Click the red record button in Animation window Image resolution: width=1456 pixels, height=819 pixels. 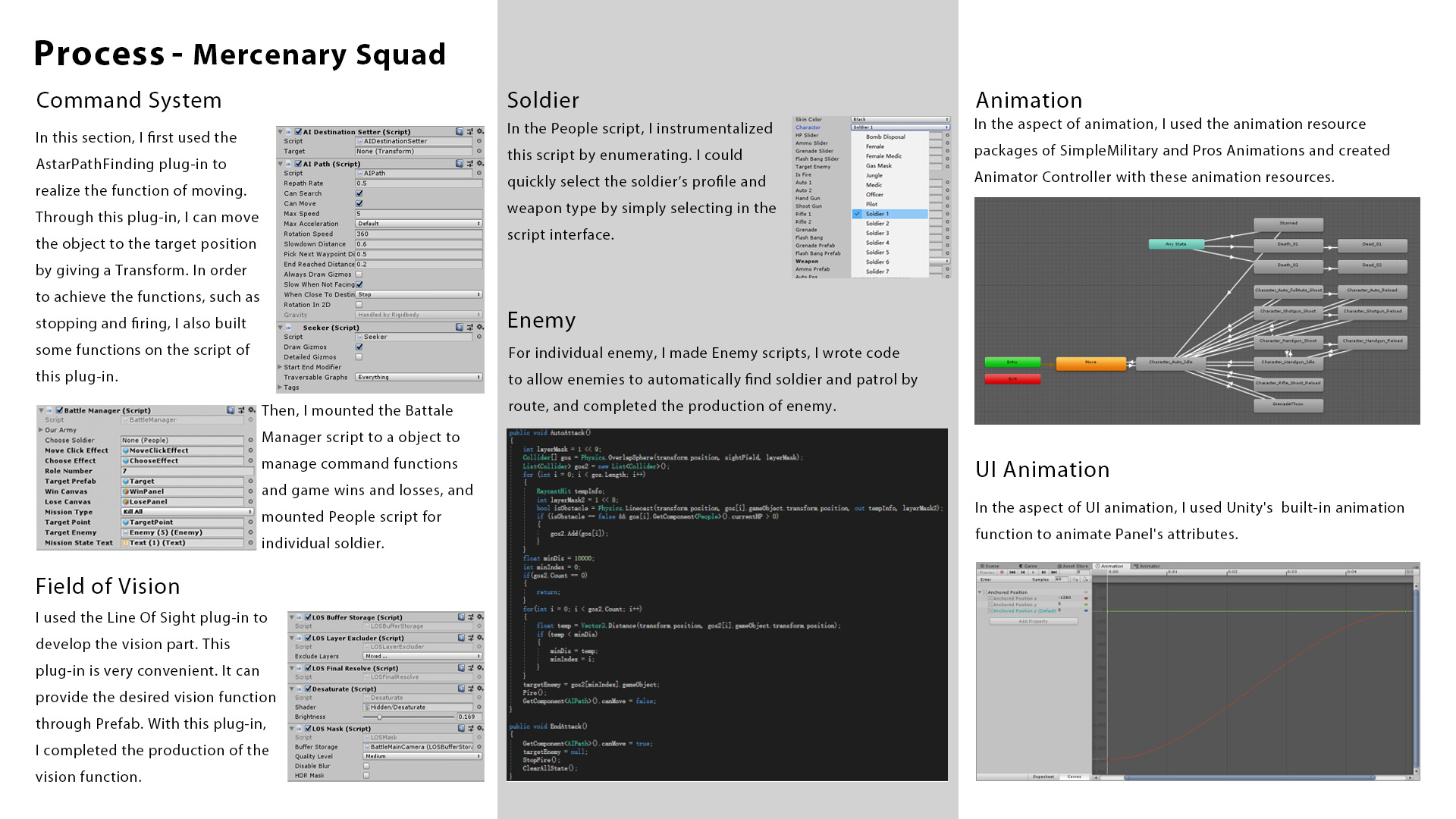[x=1002, y=573]
